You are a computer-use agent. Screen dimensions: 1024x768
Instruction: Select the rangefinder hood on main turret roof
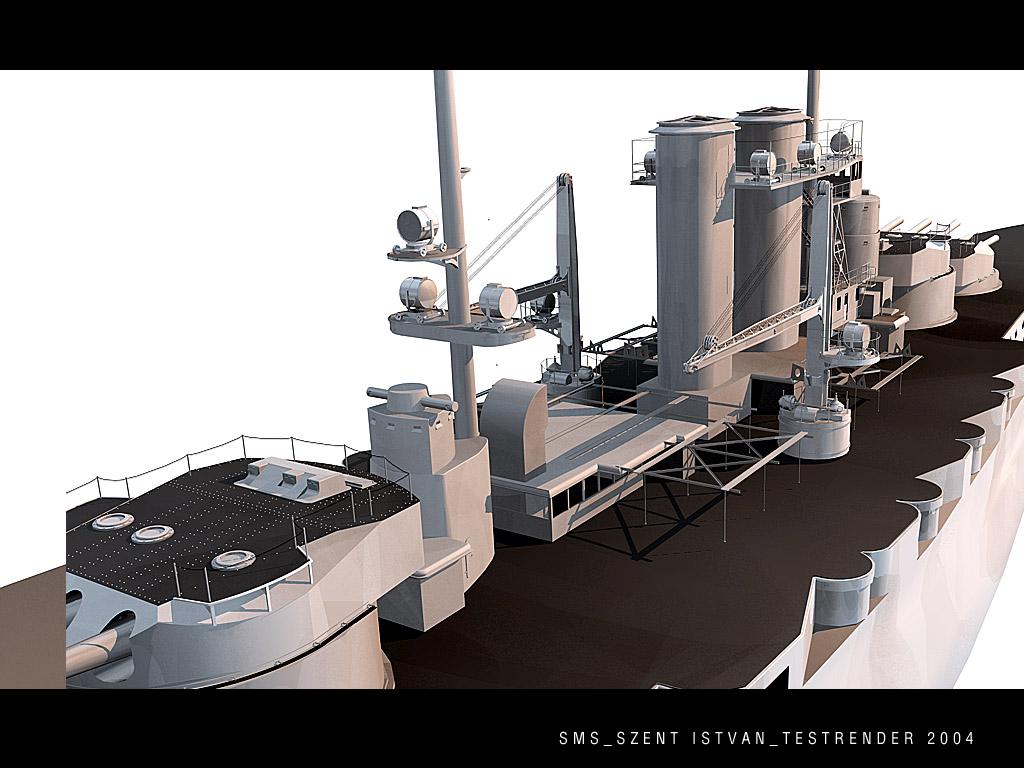(x=295, y=478)
